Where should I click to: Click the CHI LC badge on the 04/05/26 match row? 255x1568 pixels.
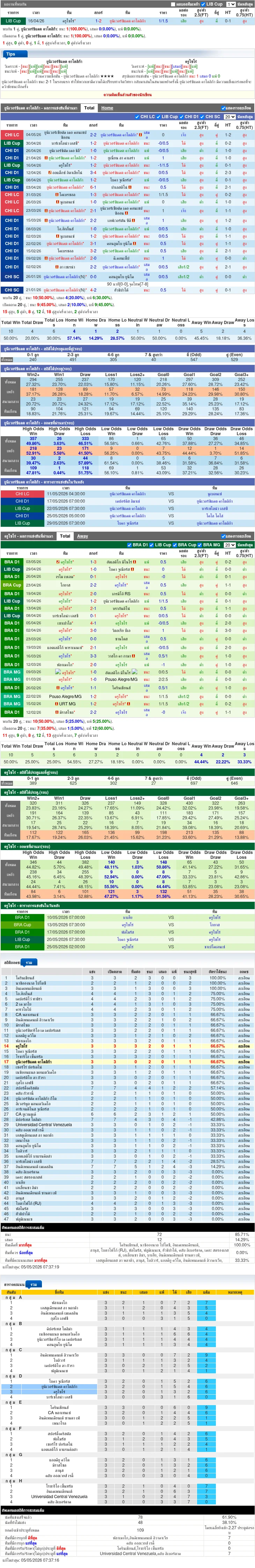click(12, 135)
